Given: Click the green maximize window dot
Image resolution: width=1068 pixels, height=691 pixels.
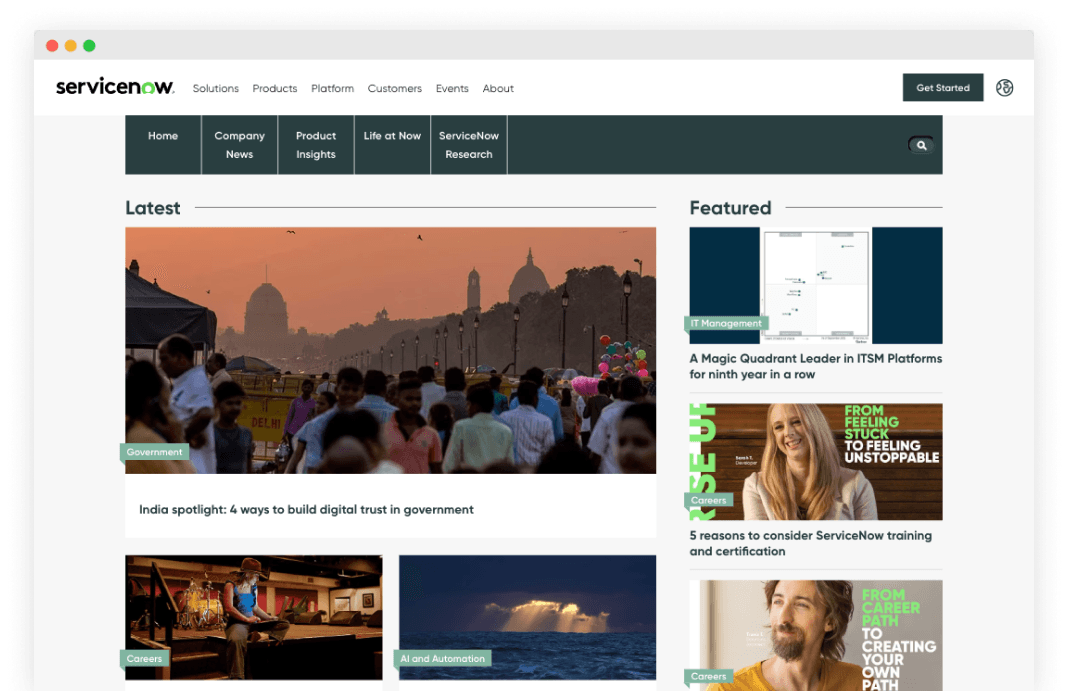Looking at the screenshot, I should pos(89,46).
